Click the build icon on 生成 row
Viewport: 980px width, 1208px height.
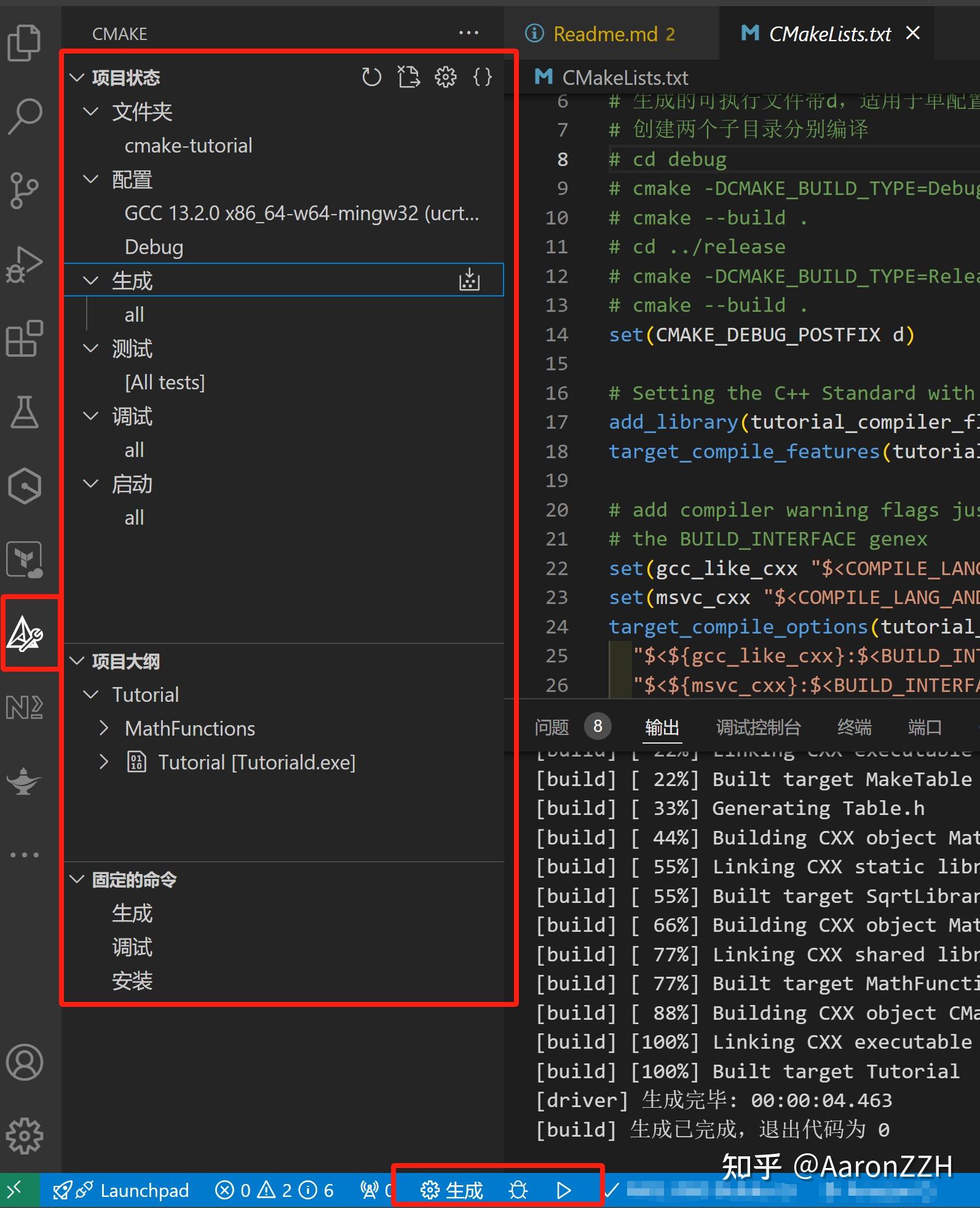[x=469, y=280]
